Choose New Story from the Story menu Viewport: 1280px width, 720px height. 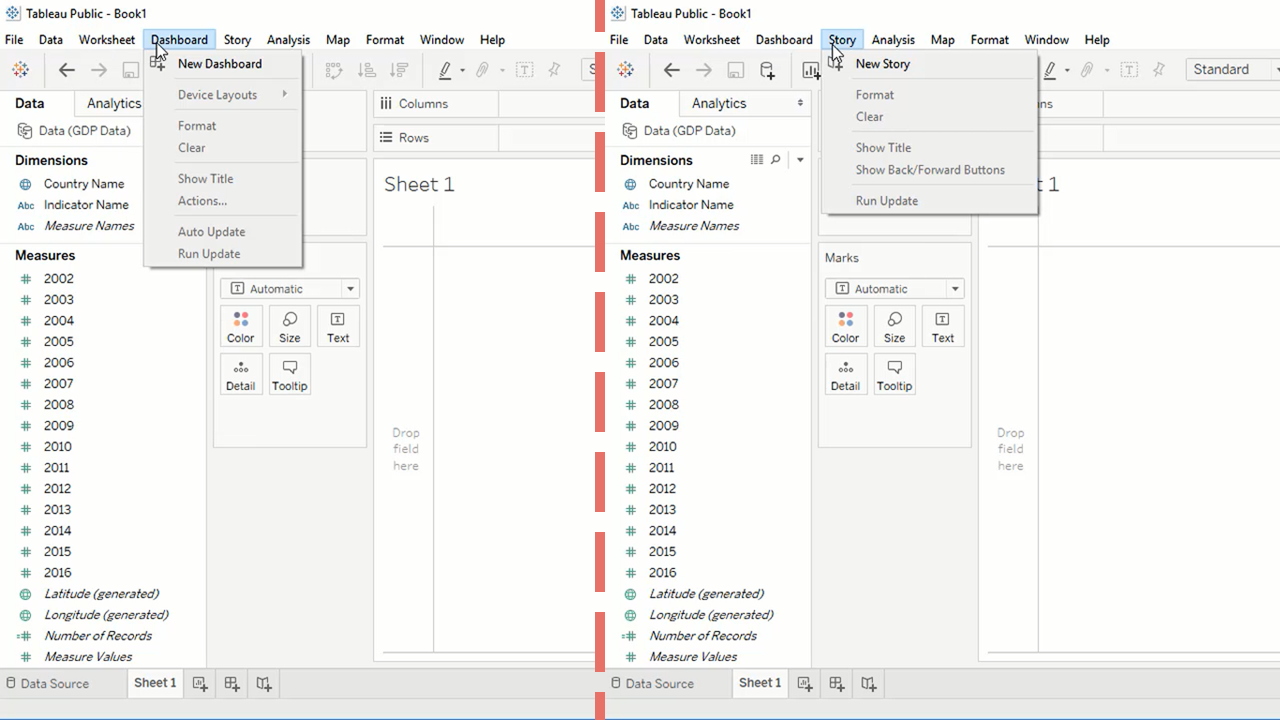(882, 64)
